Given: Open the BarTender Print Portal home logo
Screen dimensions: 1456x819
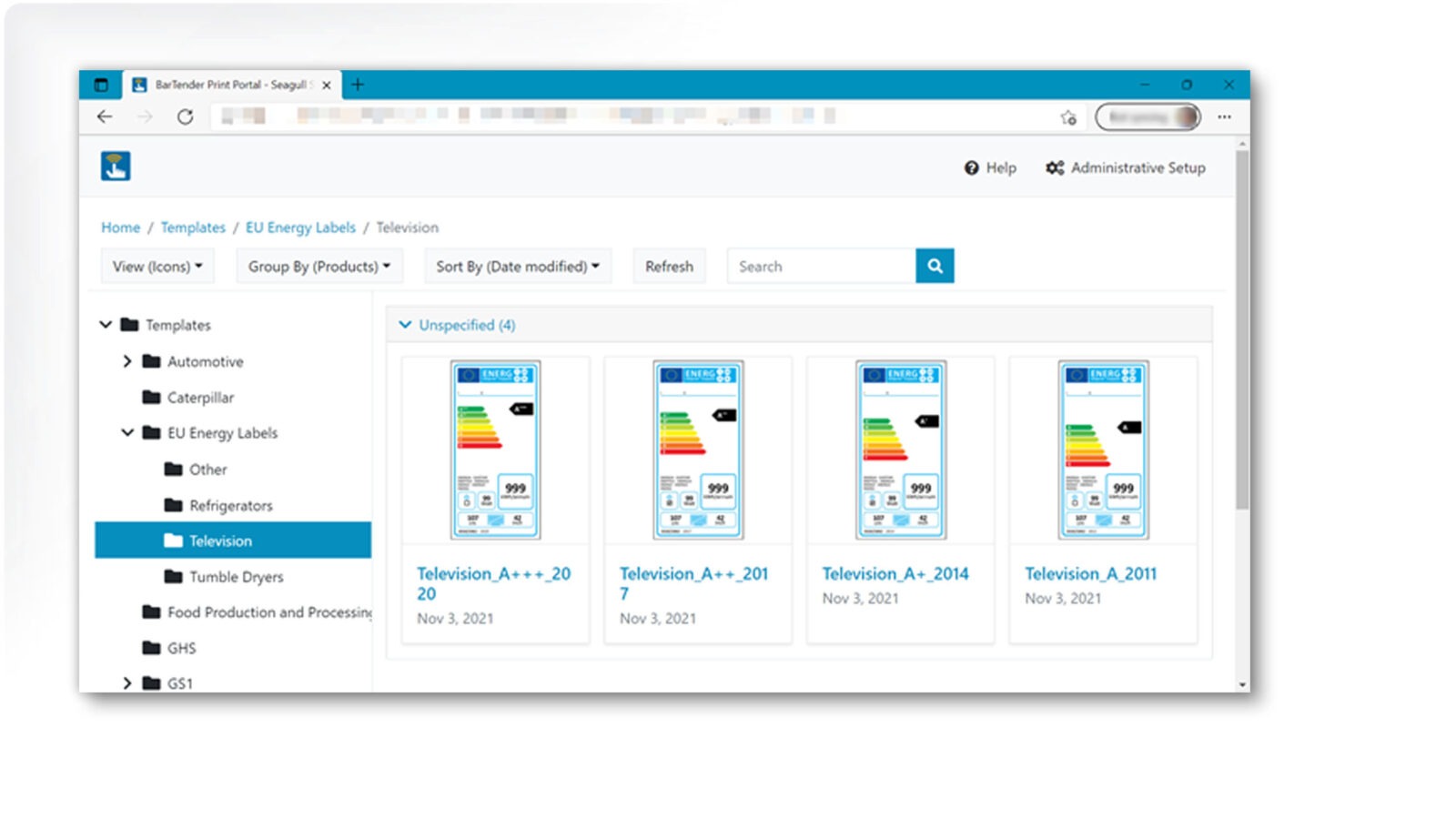Looking at the screenshot, I should (115, 167).
